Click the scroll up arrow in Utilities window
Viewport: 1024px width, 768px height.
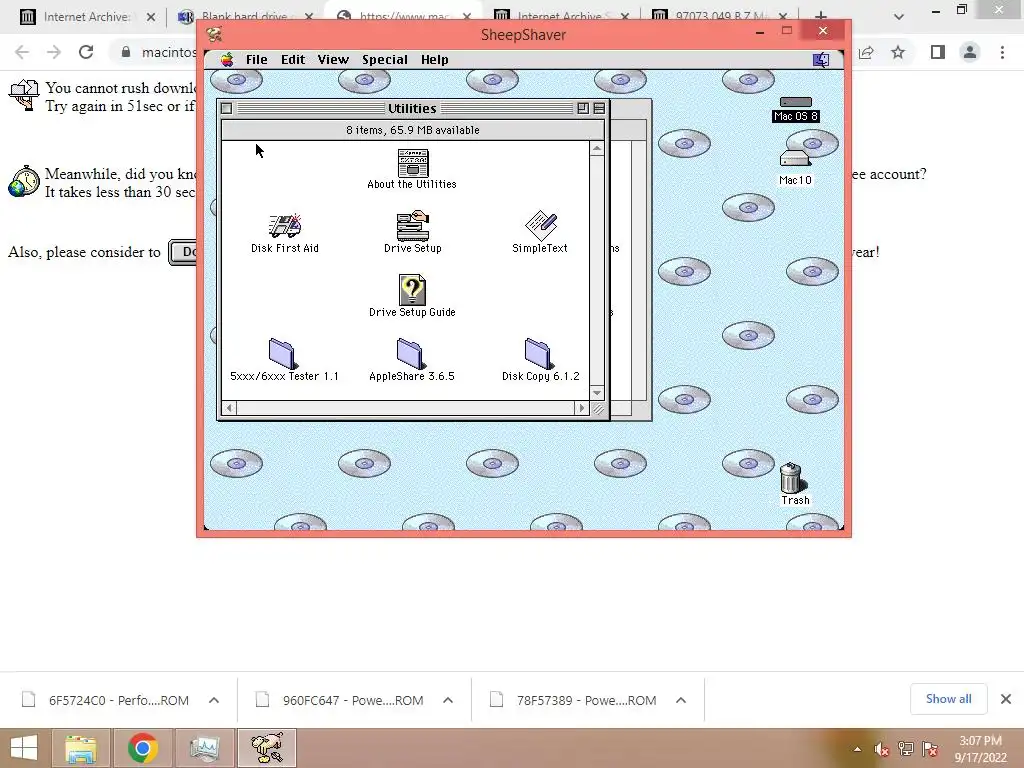coord(597,150)
